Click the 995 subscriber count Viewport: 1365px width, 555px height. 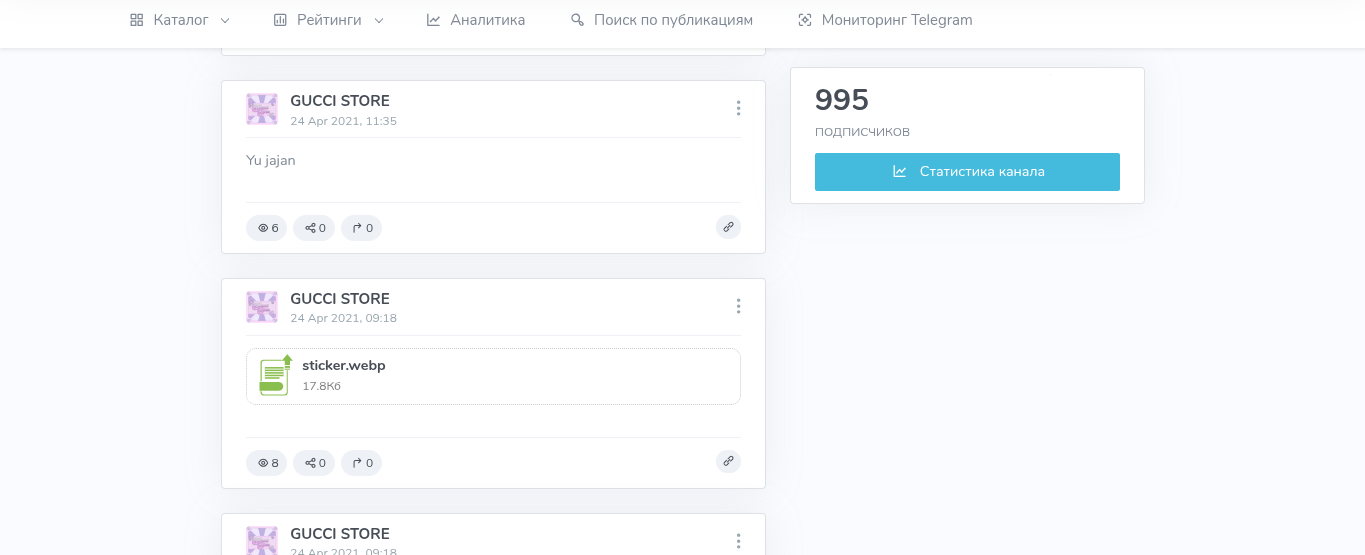pyautogui.click(x=842, y=100)
